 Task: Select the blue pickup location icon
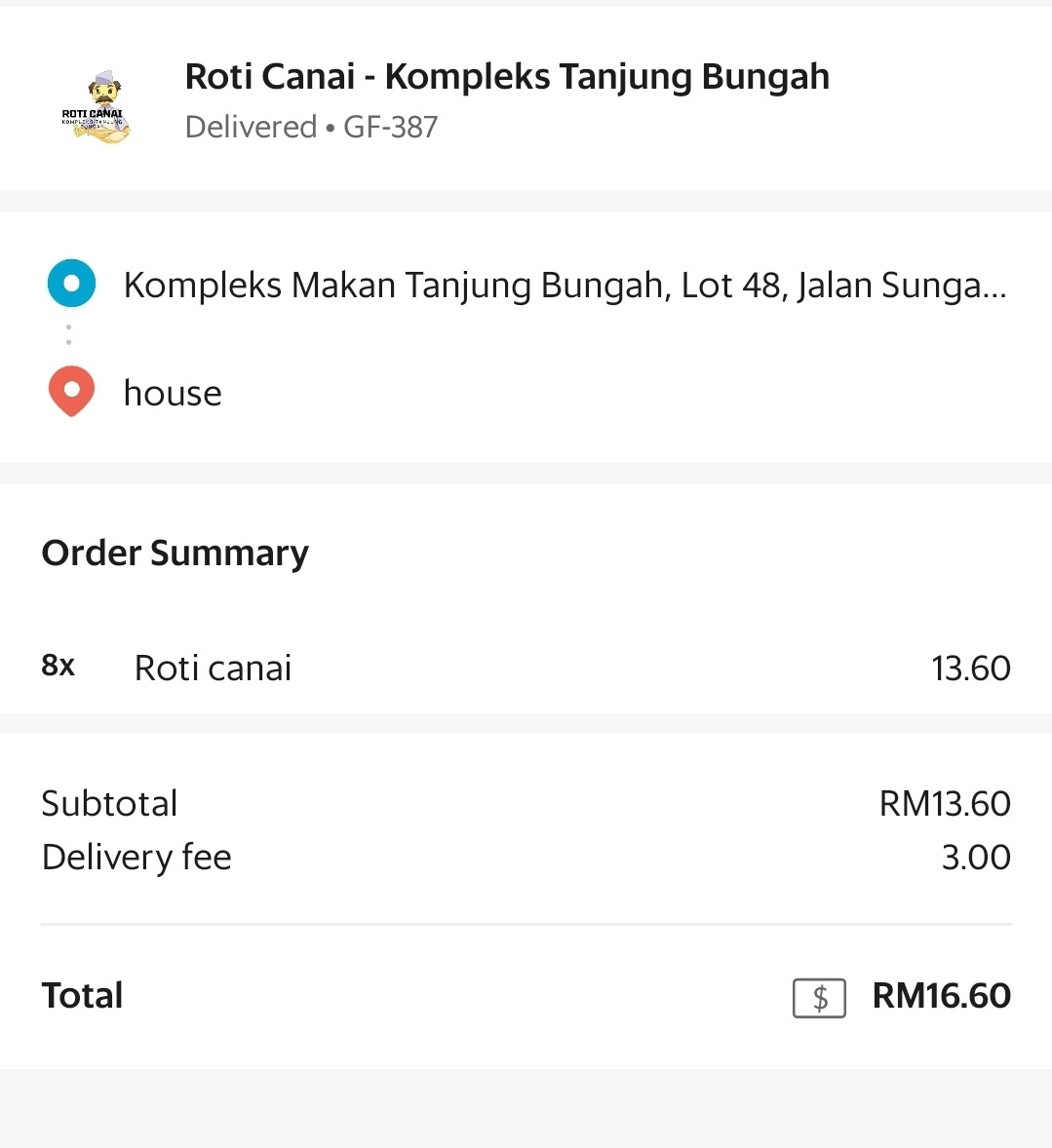(71, 284)
